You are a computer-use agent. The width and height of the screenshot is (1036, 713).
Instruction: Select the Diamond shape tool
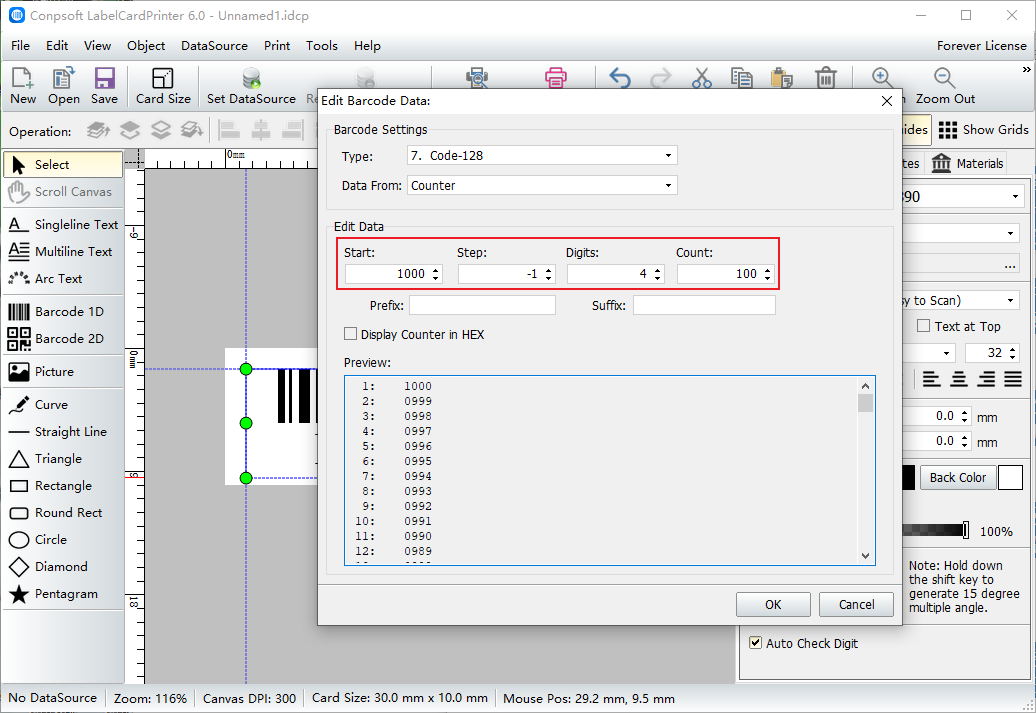(x=63, y=567)
